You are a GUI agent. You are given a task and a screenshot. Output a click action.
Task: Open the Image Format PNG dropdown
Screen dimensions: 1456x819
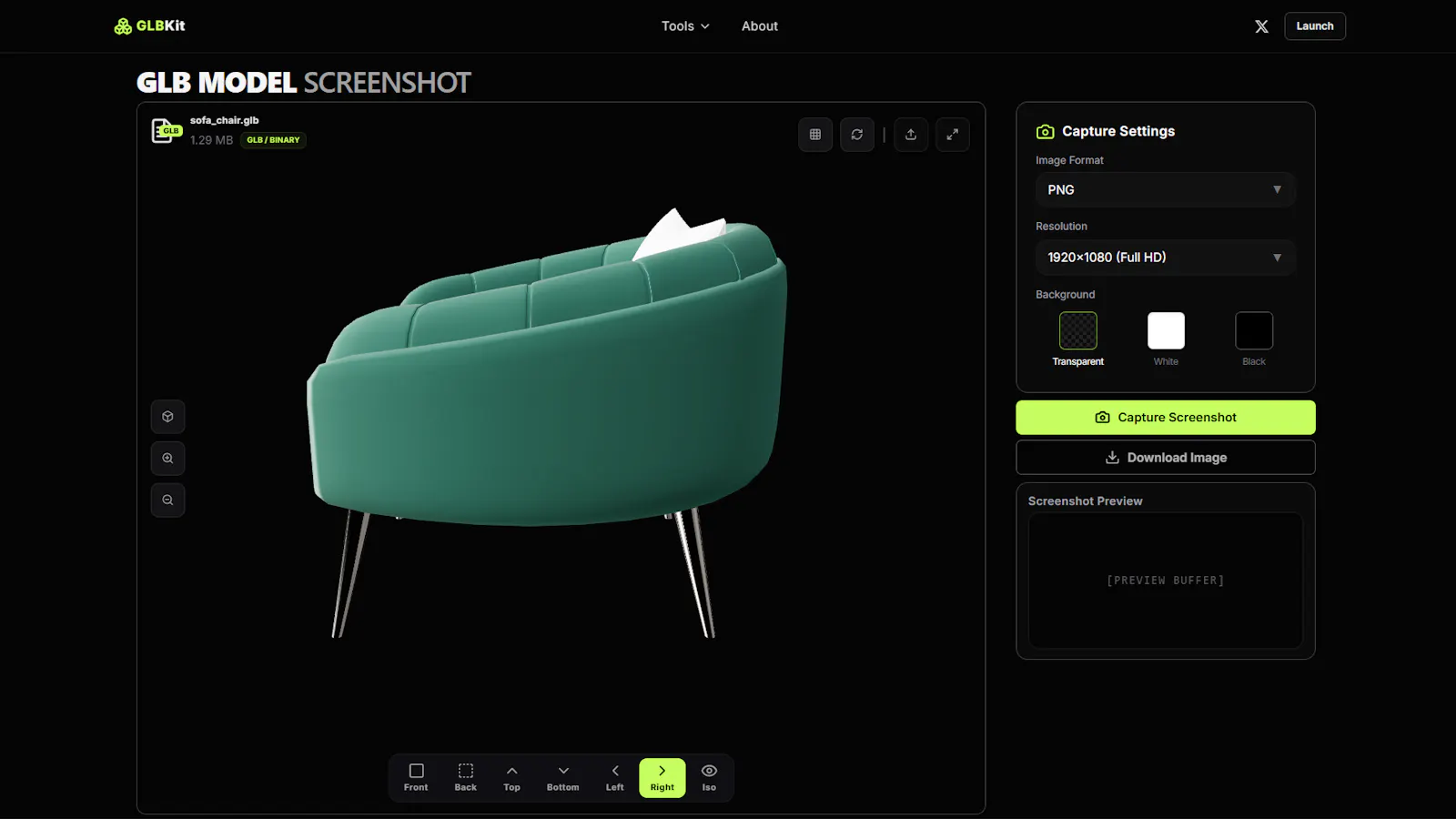[1166, 190]
